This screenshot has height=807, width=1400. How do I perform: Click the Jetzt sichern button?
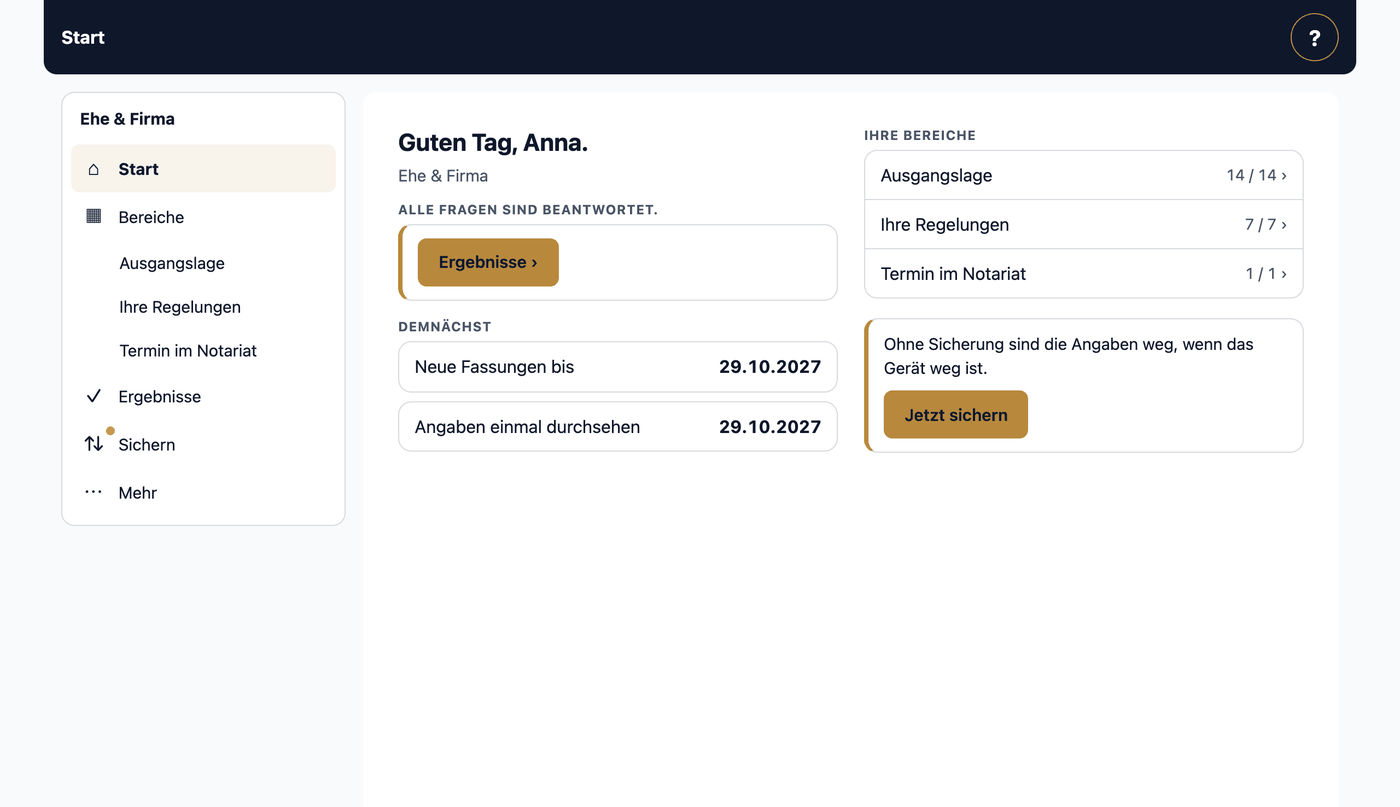click(956, 415)
